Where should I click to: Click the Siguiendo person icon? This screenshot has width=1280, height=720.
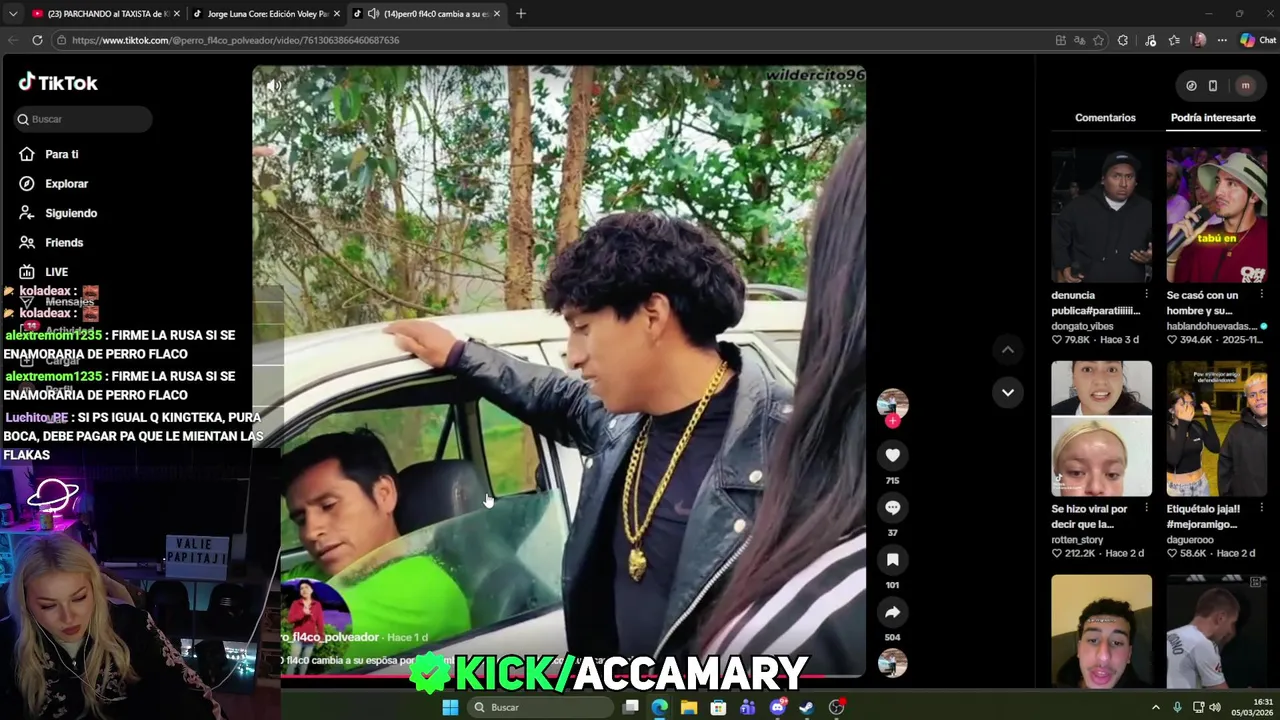coord(27,213)
